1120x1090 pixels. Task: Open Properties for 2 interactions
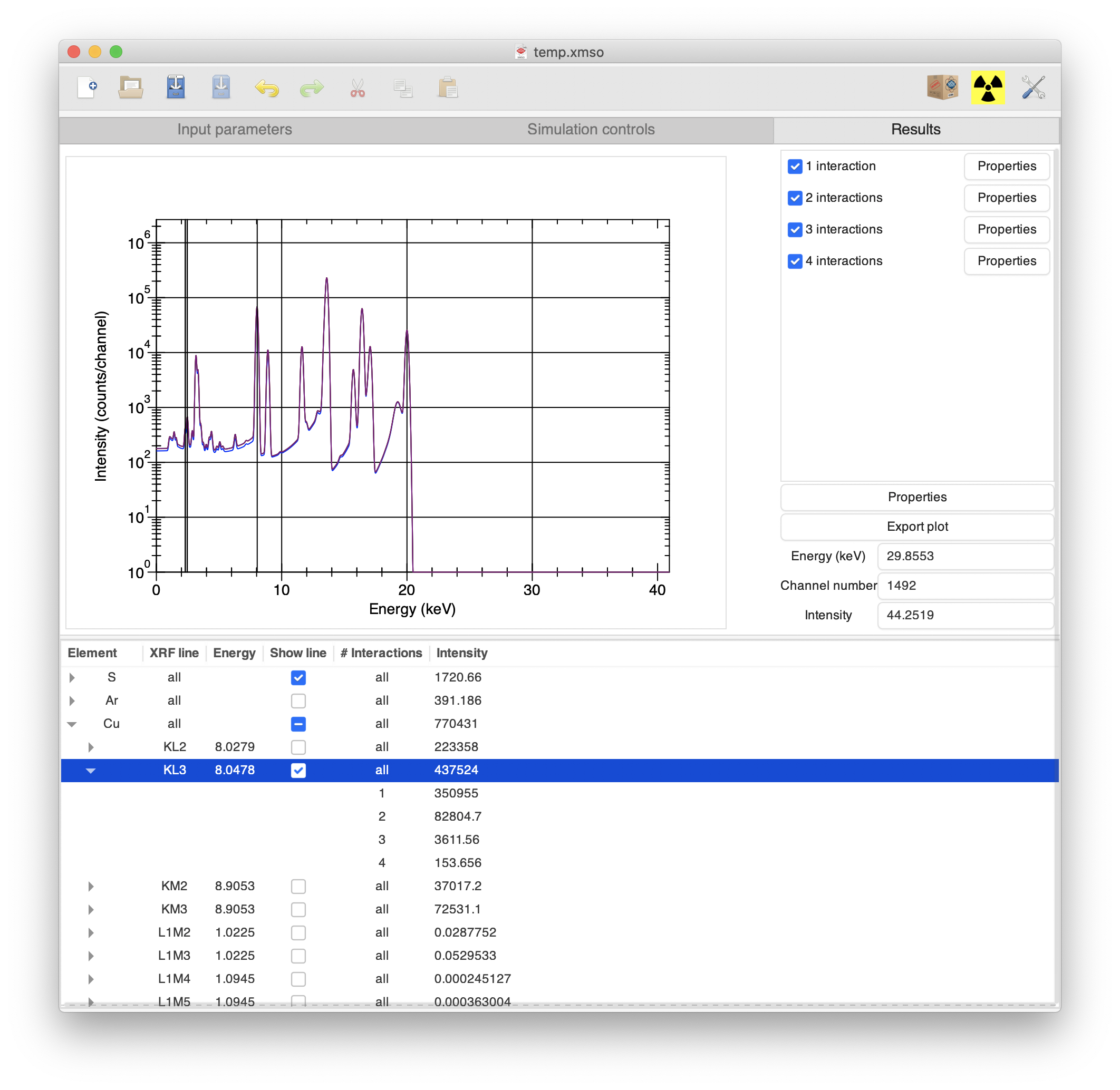[1006, 198]
